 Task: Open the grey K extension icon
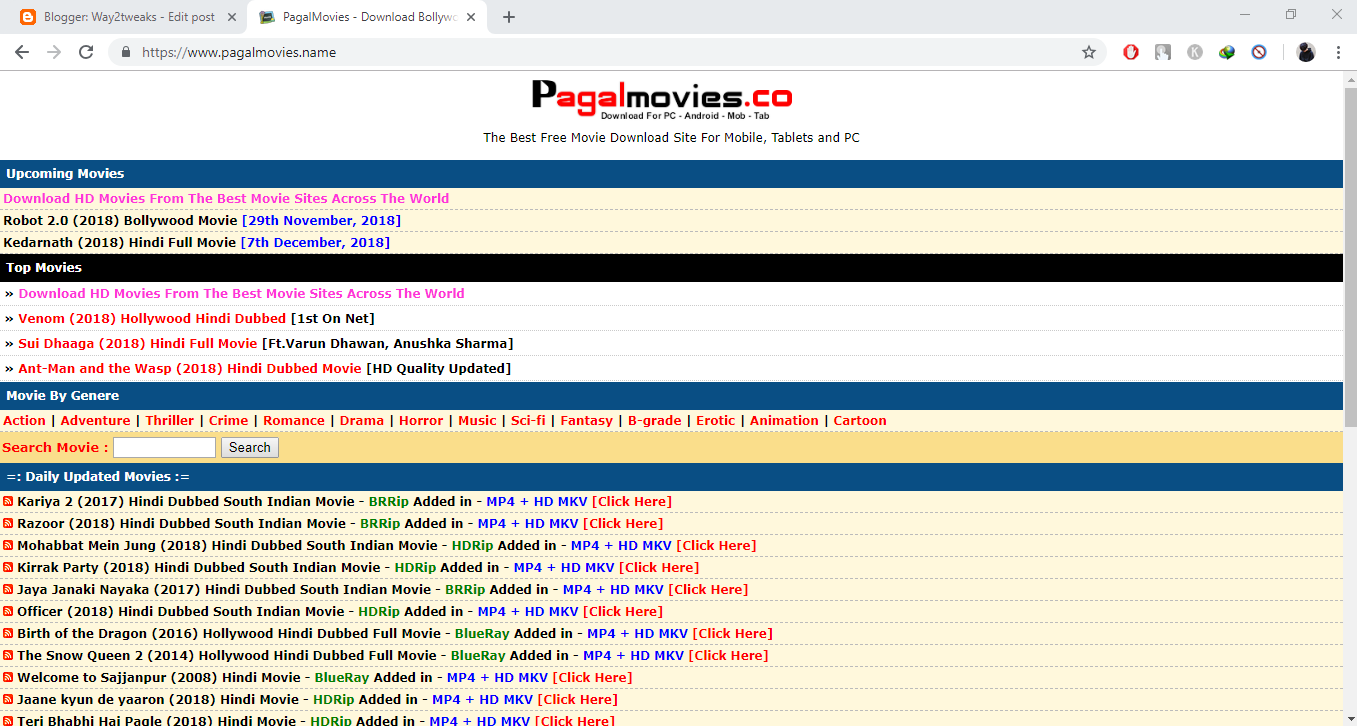(1195, 52)
